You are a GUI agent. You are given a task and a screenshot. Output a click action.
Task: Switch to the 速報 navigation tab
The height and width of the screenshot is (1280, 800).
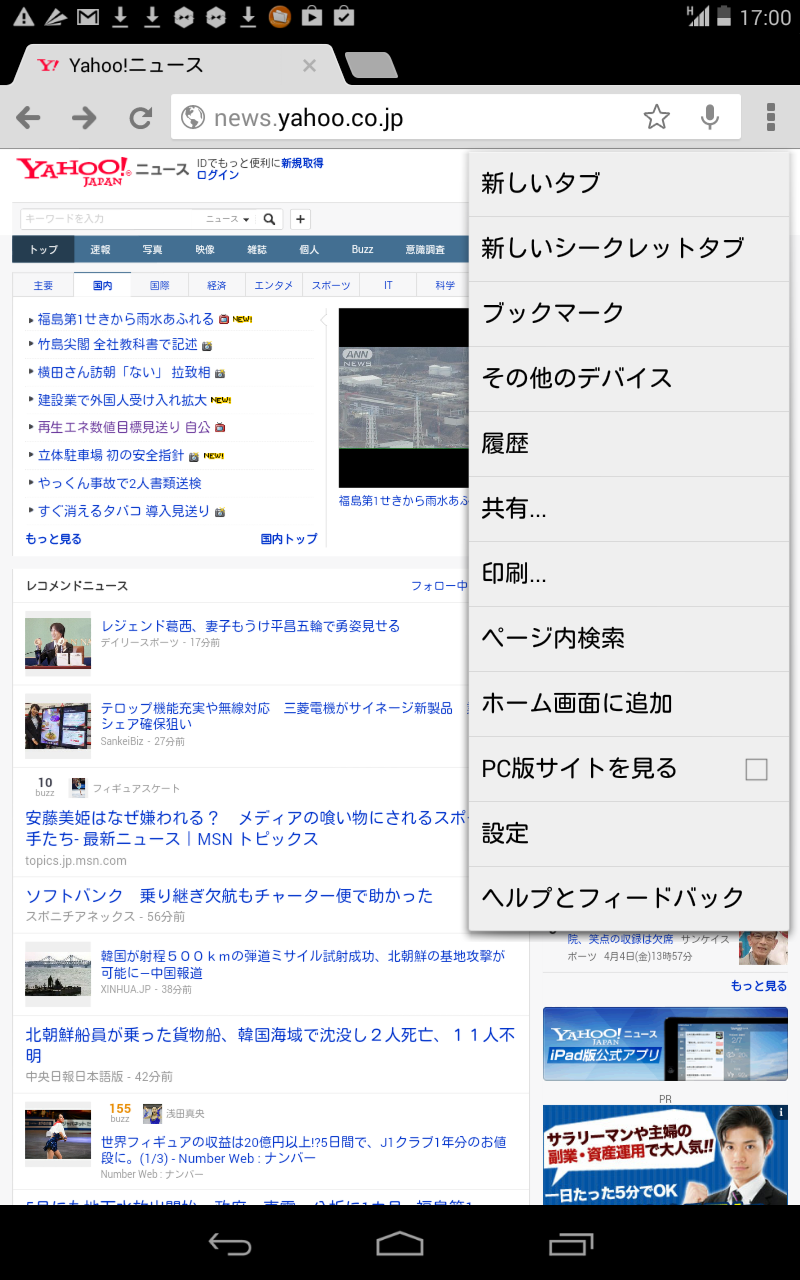(x=100, y=249)
